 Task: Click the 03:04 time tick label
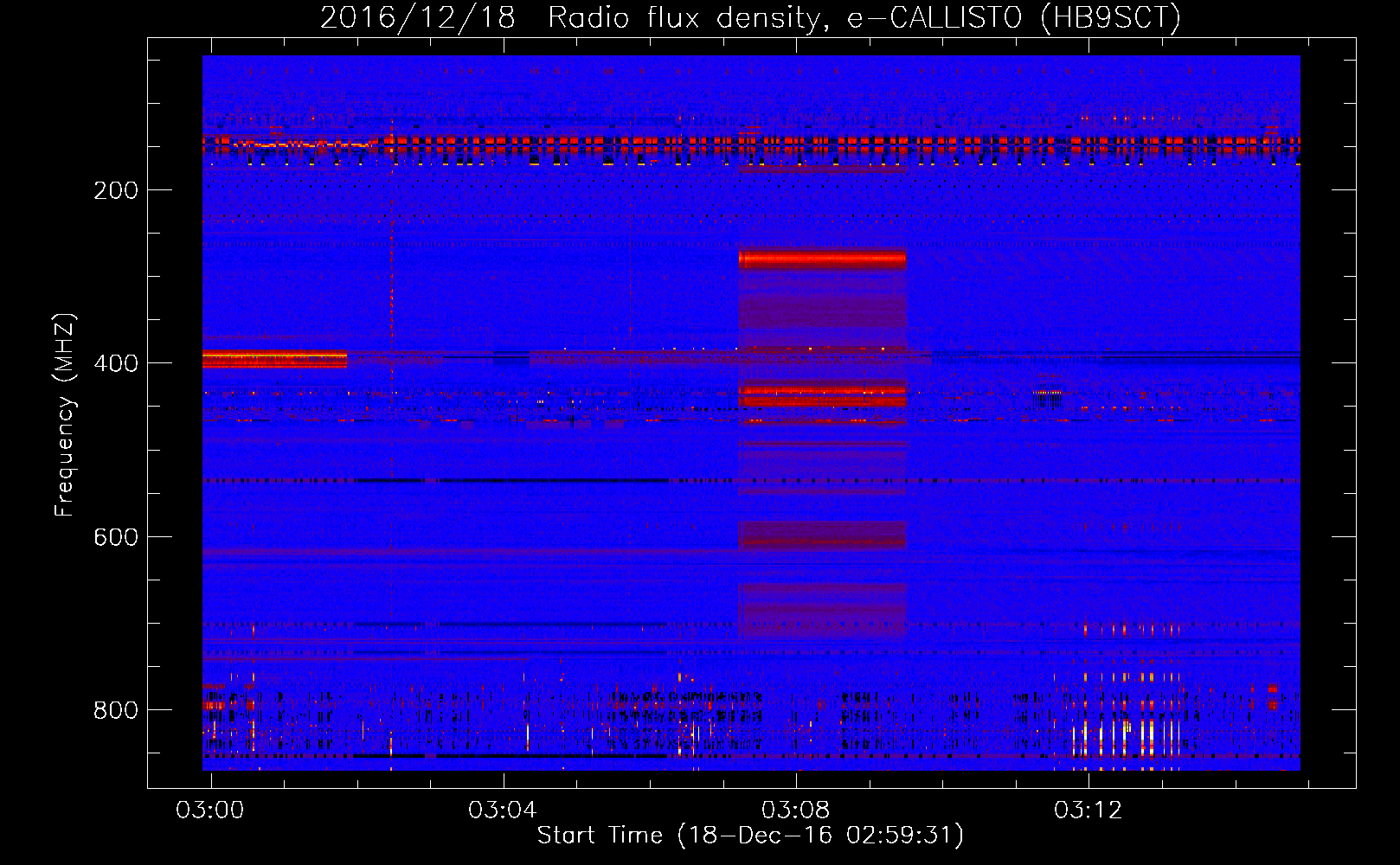(x=503, y=810)
